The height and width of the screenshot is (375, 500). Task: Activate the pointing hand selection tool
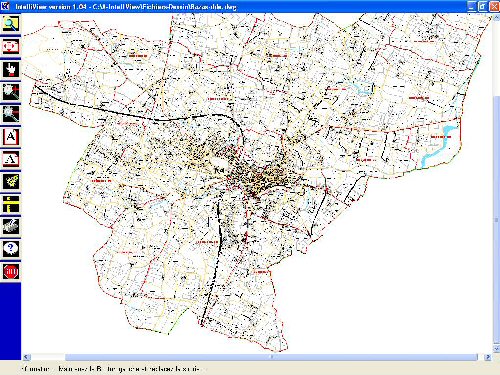point(11,69)
